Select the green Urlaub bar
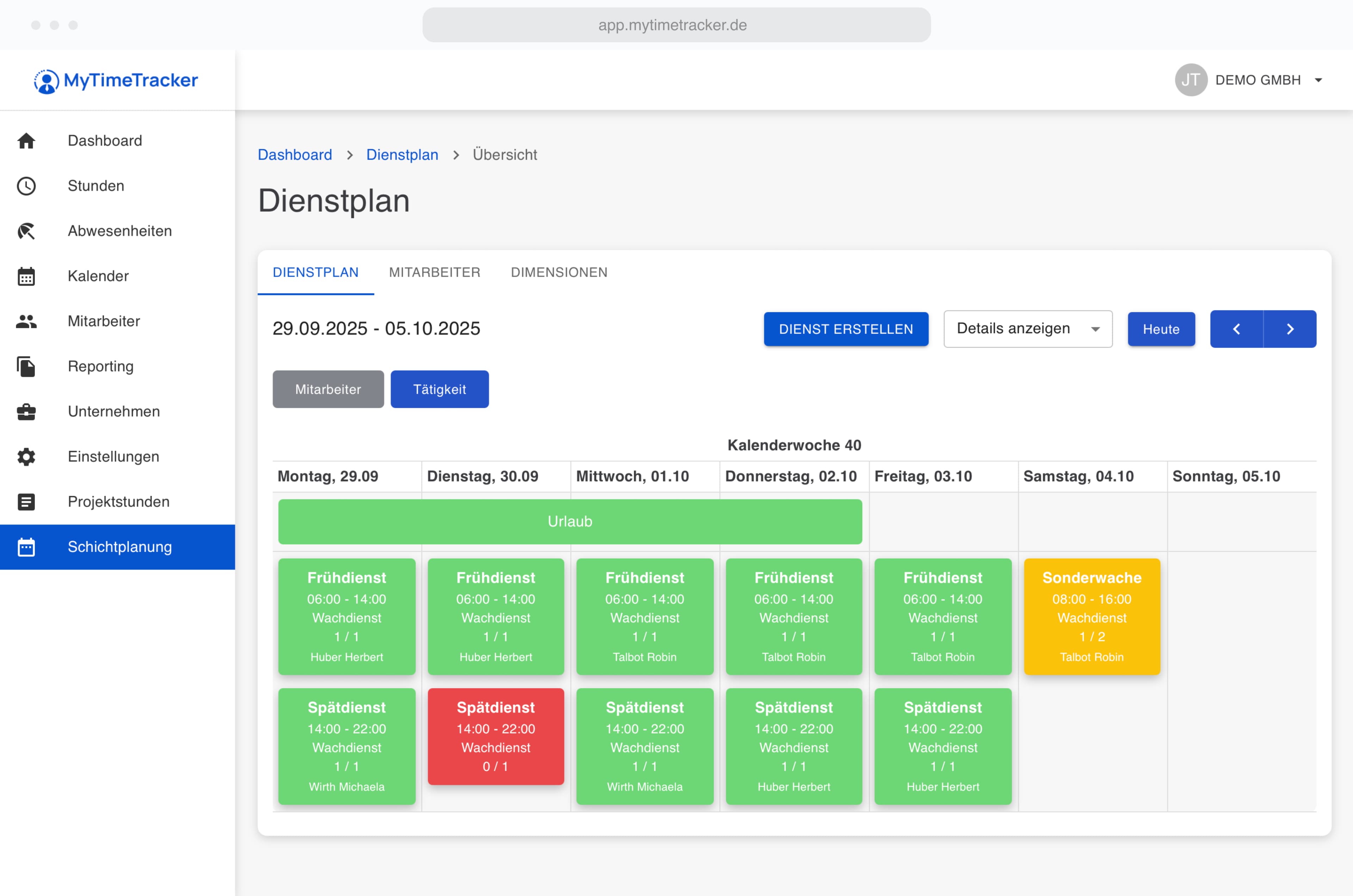 click(x=569, y=521)
